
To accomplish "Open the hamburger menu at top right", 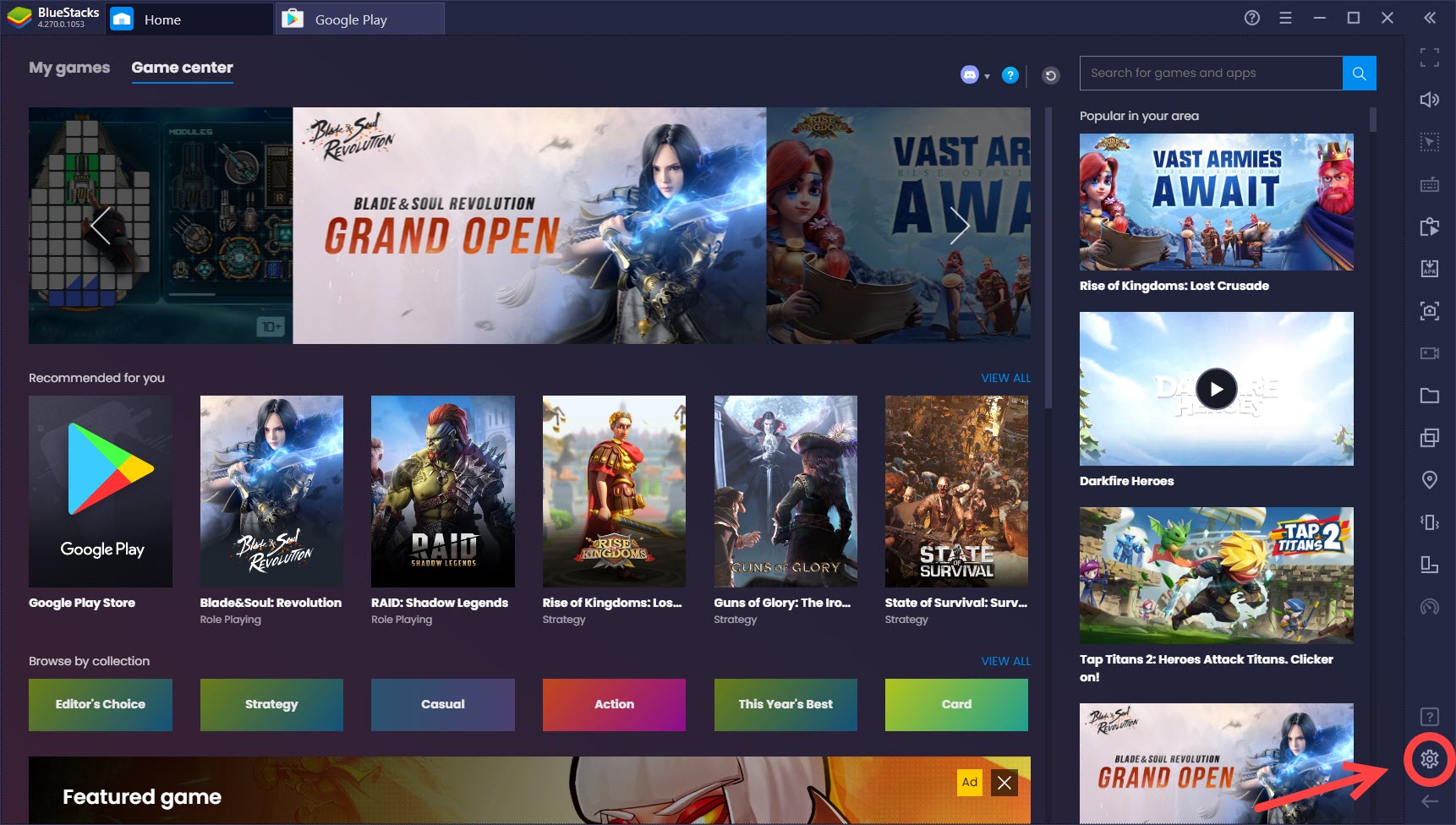I will coord(1284,17).
